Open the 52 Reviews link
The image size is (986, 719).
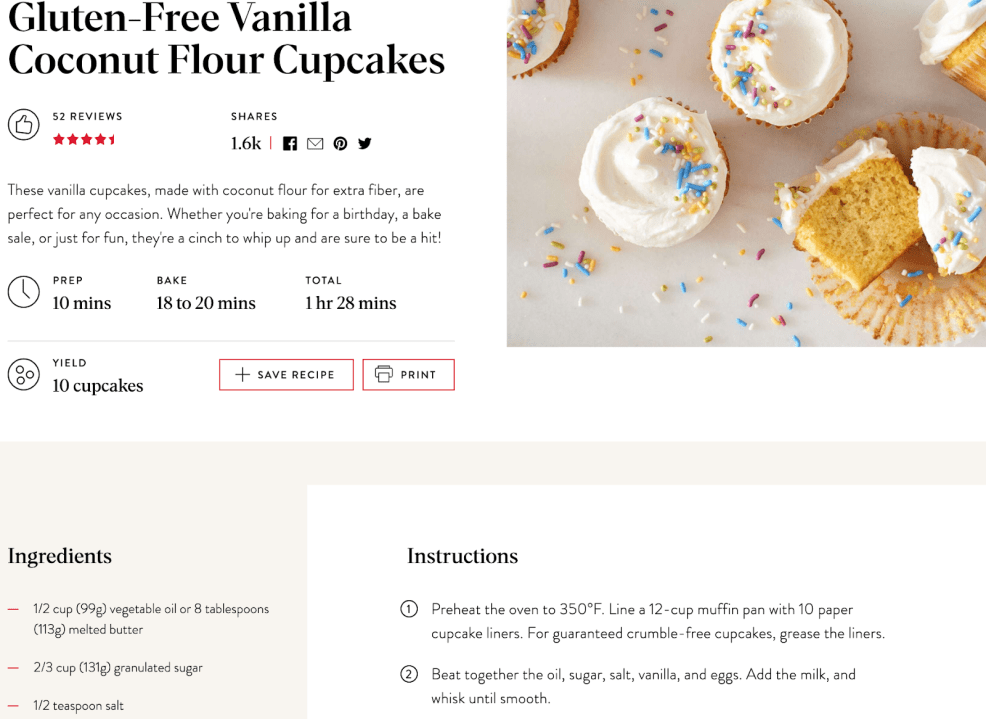pyautogui.click(x=87, y=116)
